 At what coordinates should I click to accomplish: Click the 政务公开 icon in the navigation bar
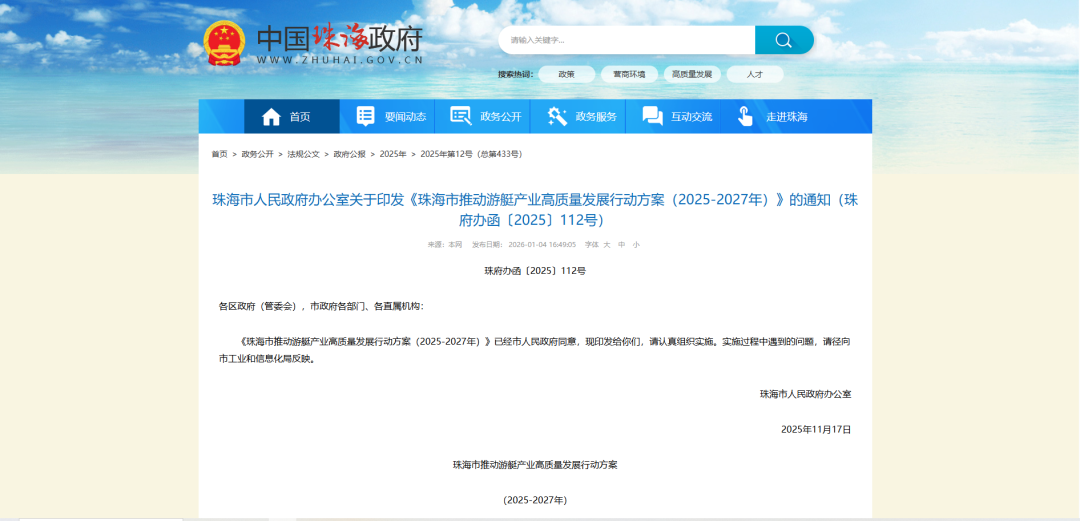click(x=461, y=116)
